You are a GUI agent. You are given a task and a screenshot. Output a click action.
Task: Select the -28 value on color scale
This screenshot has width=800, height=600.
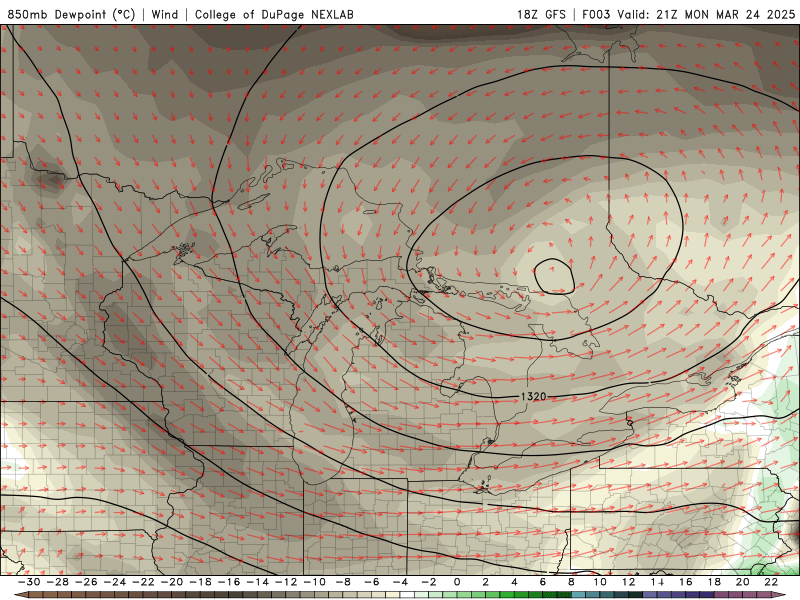click(58, 582)
